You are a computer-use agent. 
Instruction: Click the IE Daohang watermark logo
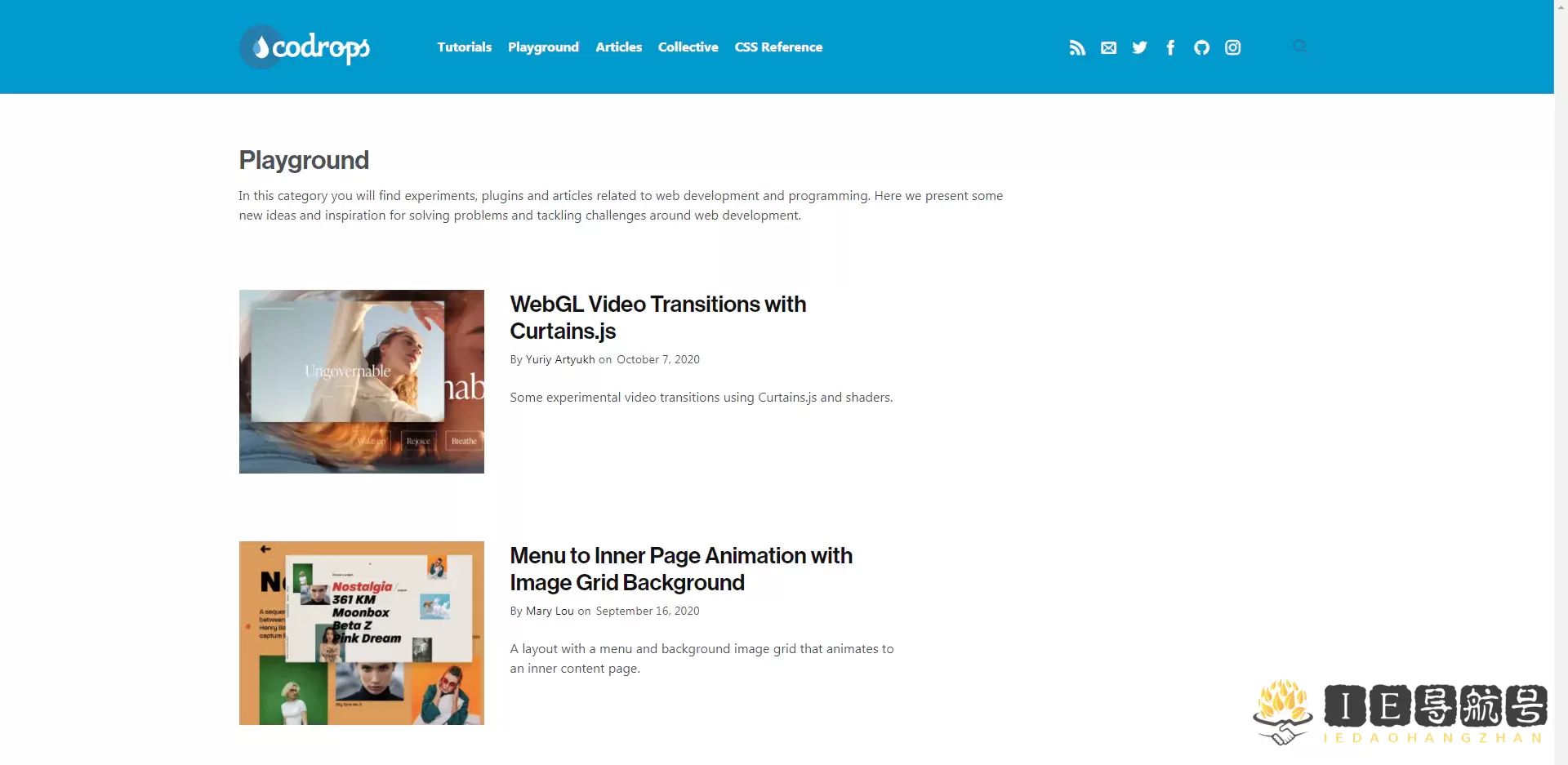click(1400, 713)
